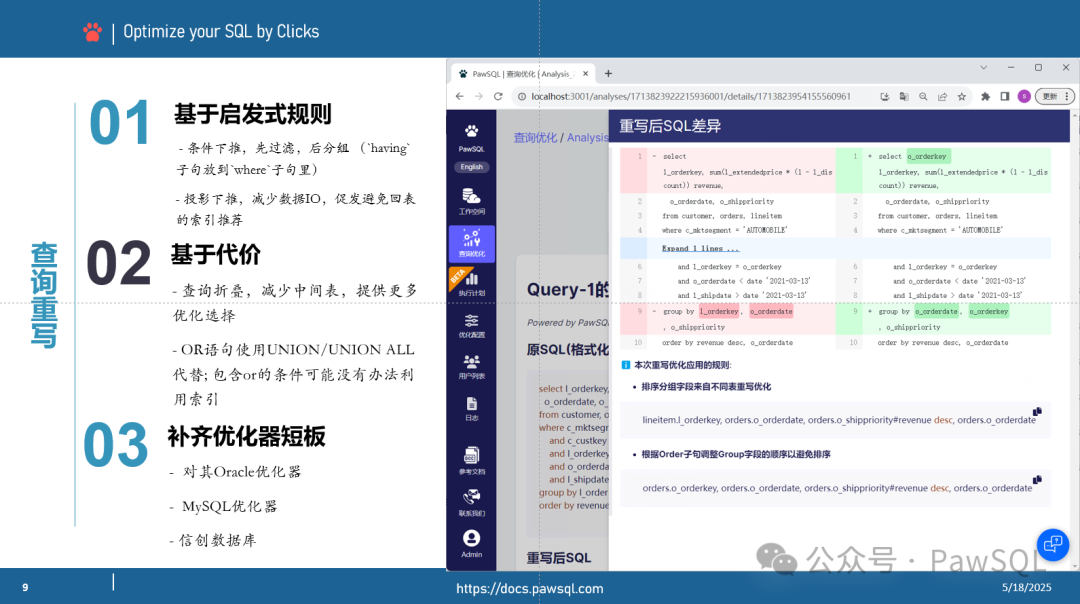Click the 基于启发式规则 slide heading
This screenshot has width=1080, height=604.
point(253,114)
